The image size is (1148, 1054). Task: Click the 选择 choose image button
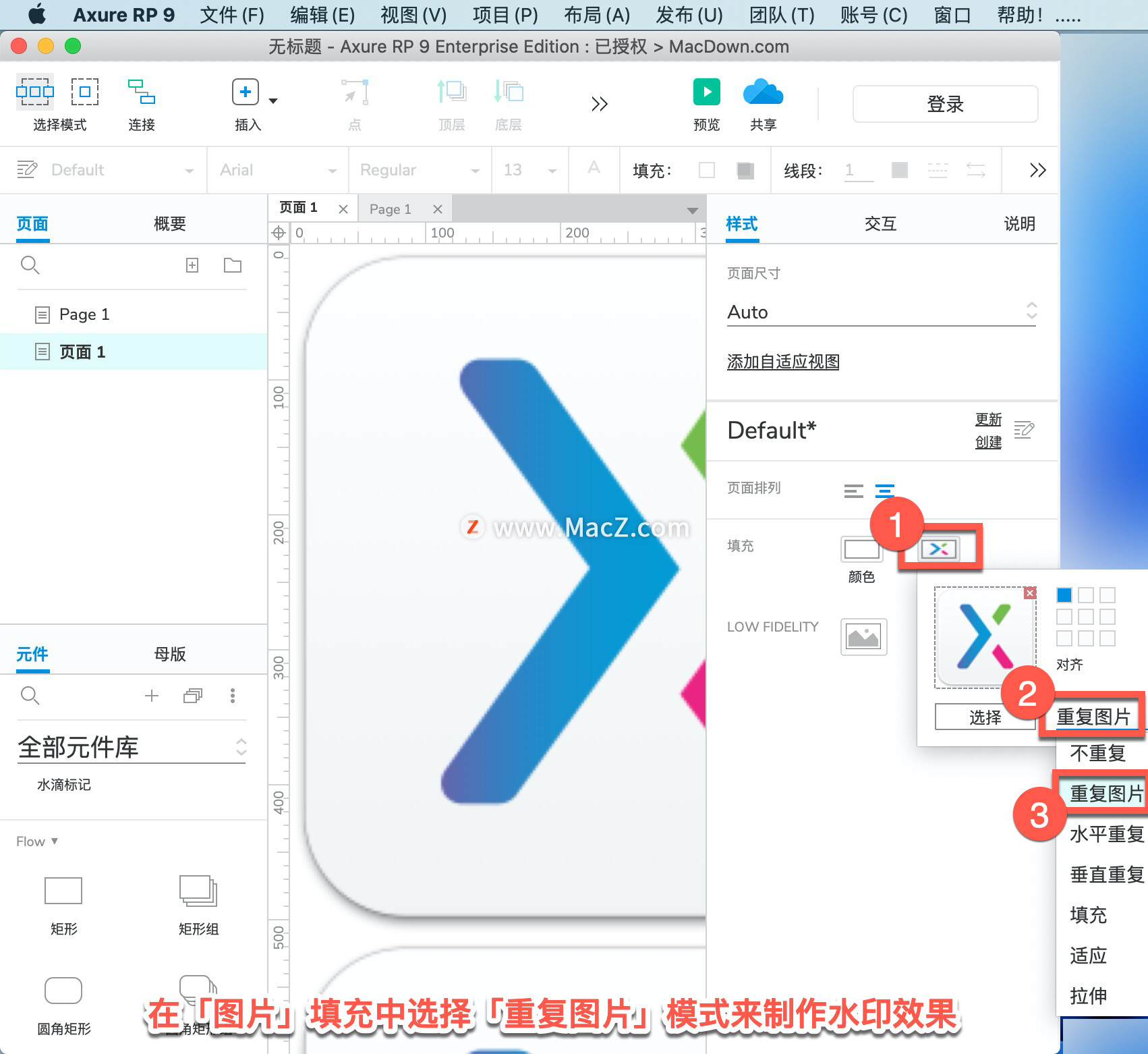coord(985,717)
